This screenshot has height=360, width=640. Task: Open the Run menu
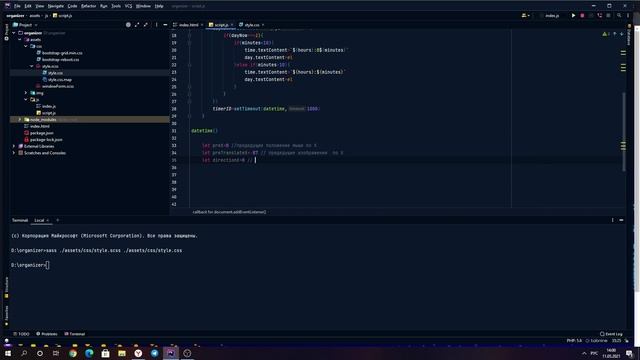click(104, 6)
